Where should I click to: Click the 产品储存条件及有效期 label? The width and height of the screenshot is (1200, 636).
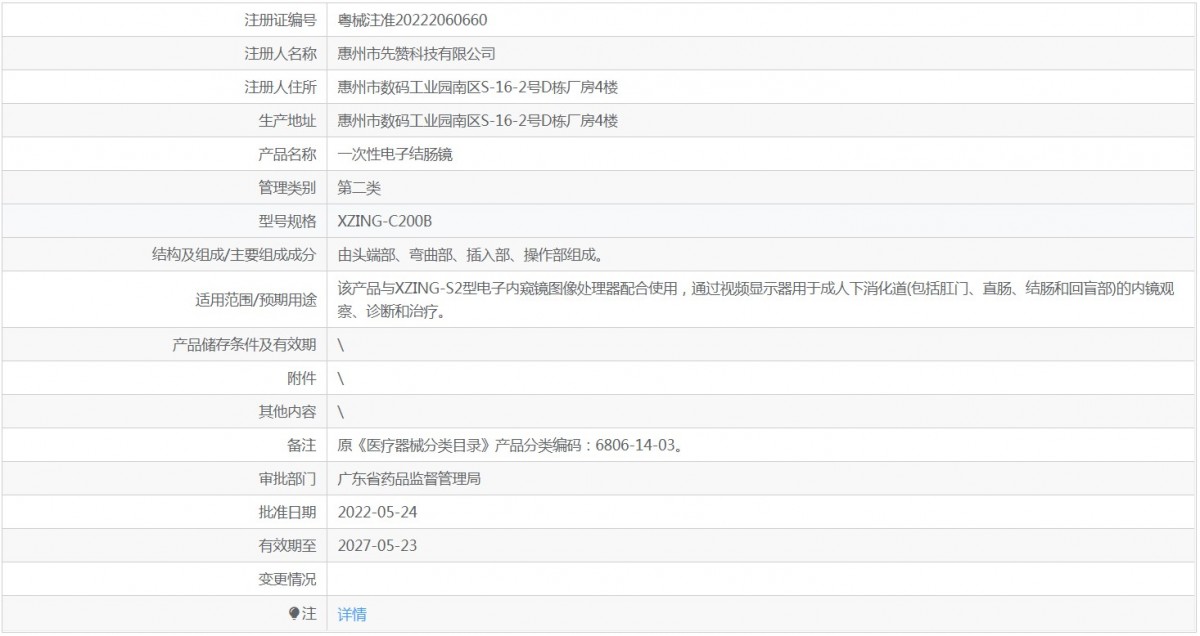(244, 345)
